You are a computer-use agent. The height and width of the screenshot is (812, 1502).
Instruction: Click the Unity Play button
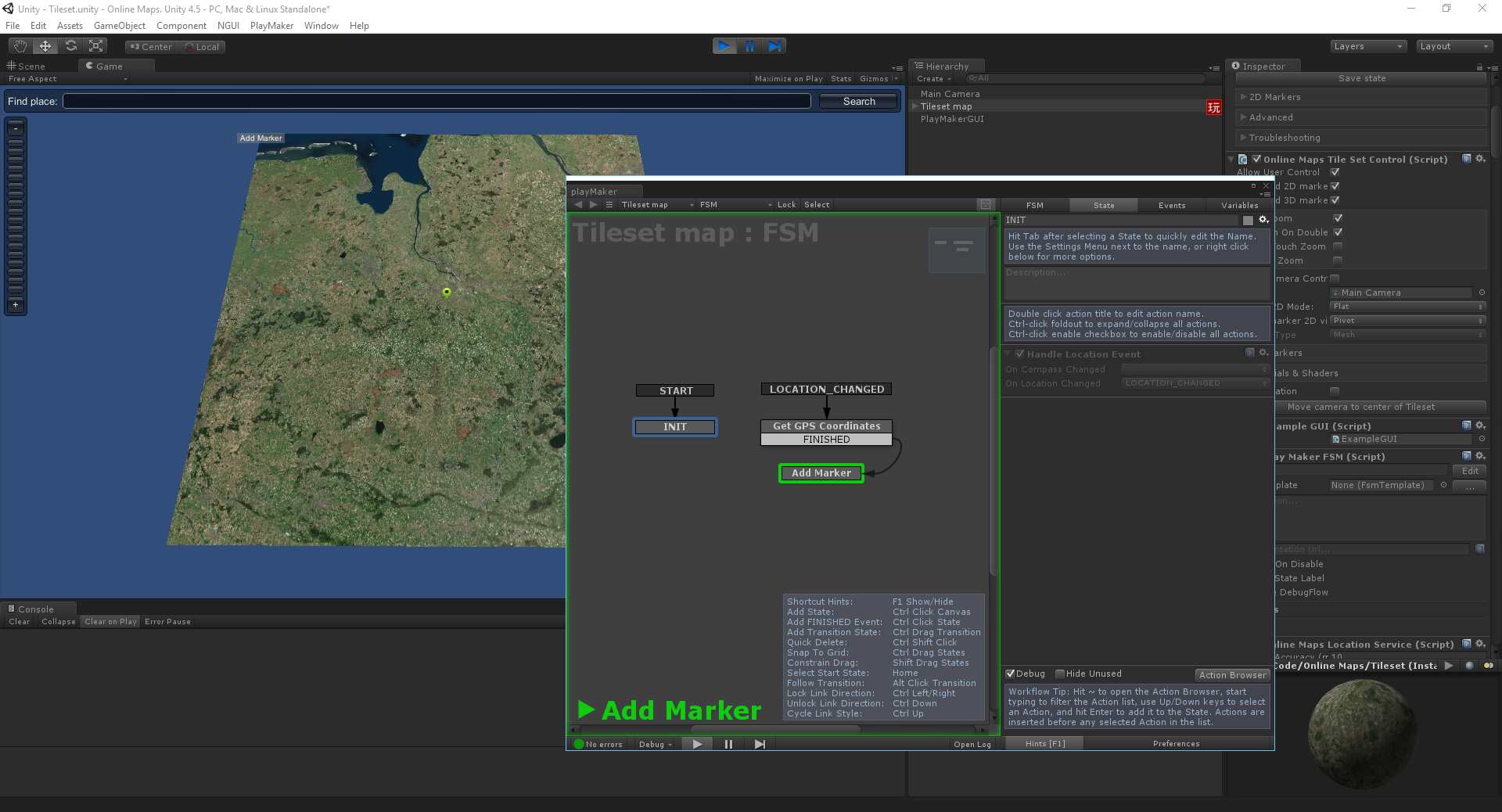[x=724, y=46]
